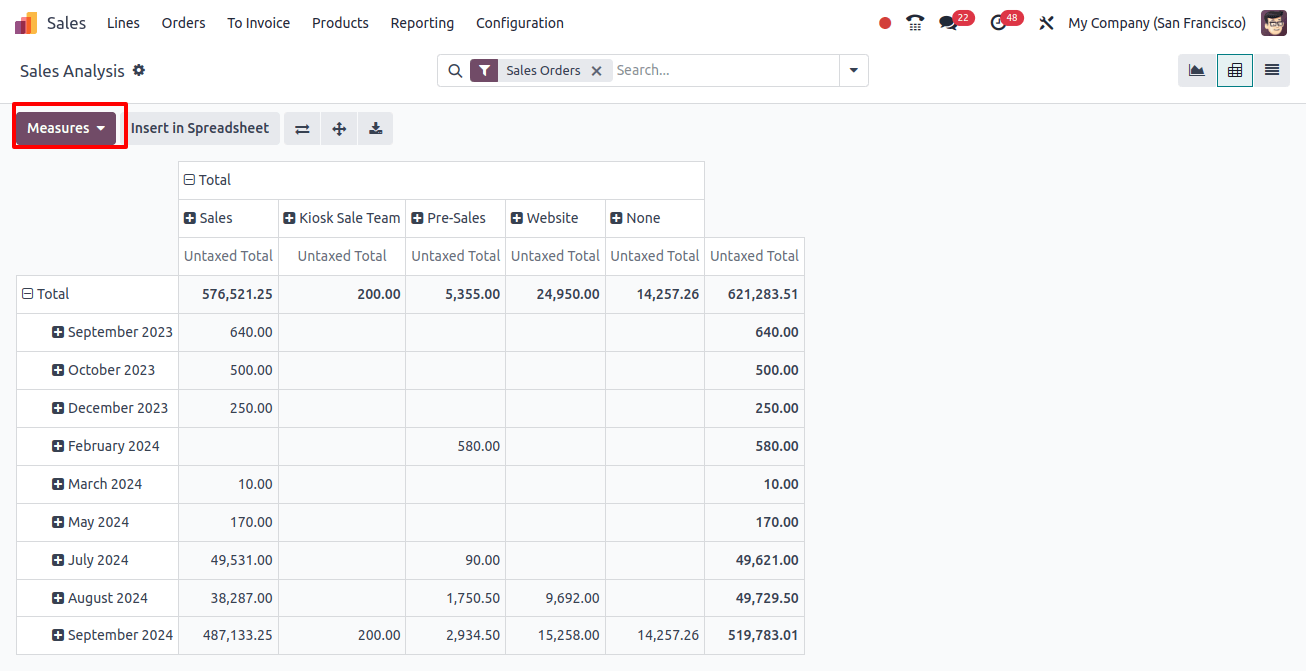1306x672 pixels.
Task: Click the 24,950.00 Website total cell
Action: coord(555,294)
